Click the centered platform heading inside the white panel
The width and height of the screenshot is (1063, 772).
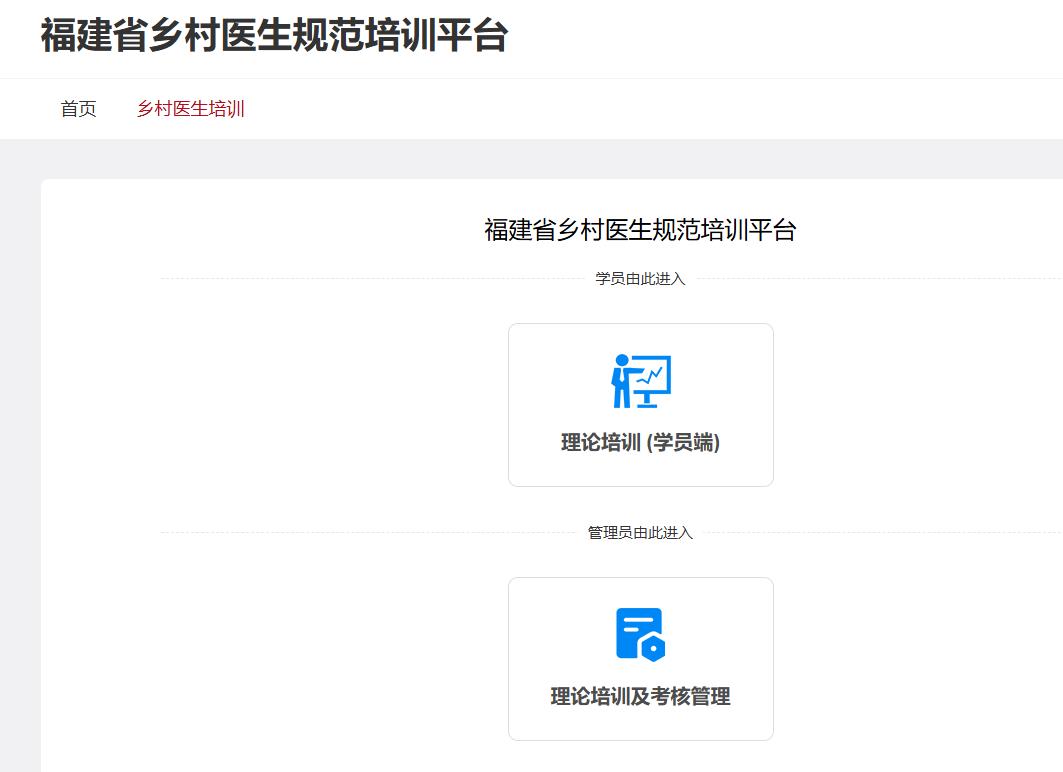640,230
